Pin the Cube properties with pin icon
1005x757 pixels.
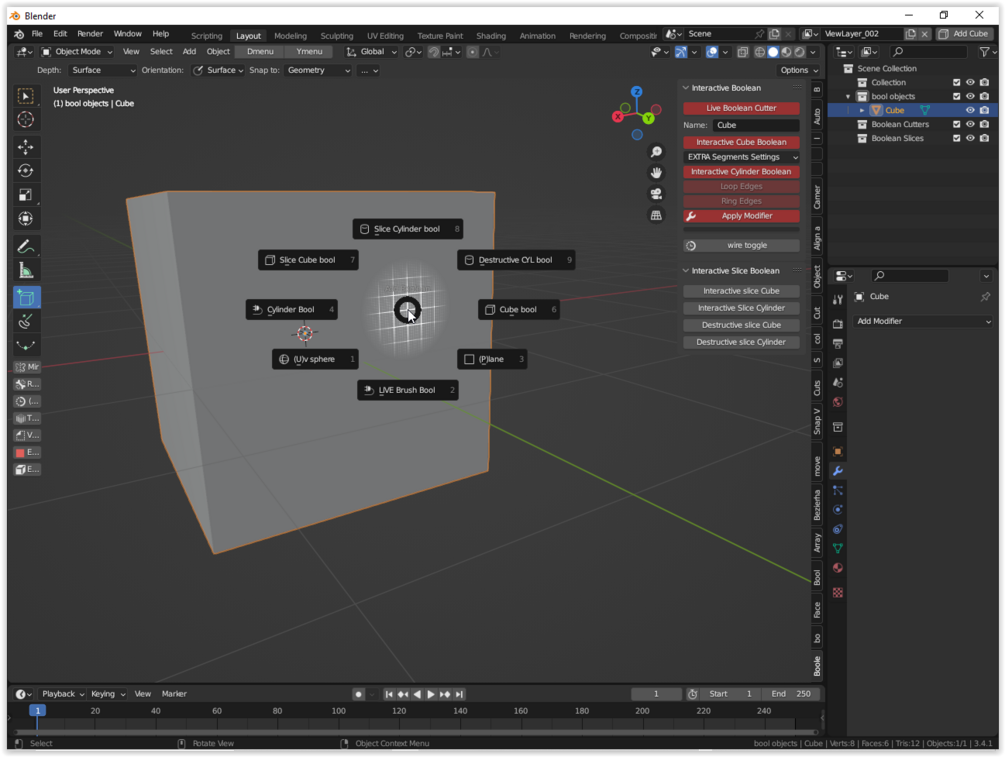click(985, 297)
